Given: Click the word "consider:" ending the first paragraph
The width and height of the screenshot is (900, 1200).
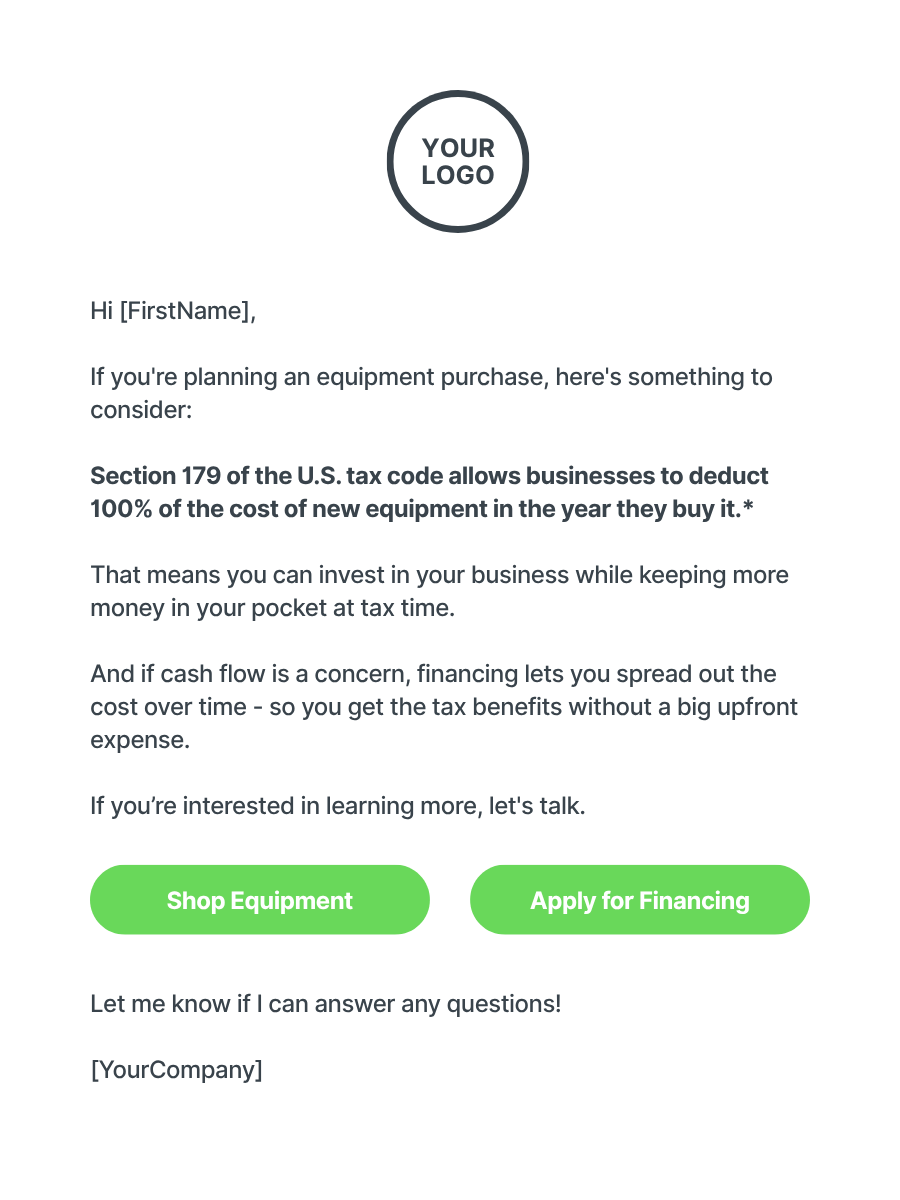Looking at the screenshot, I should [141, 410].
